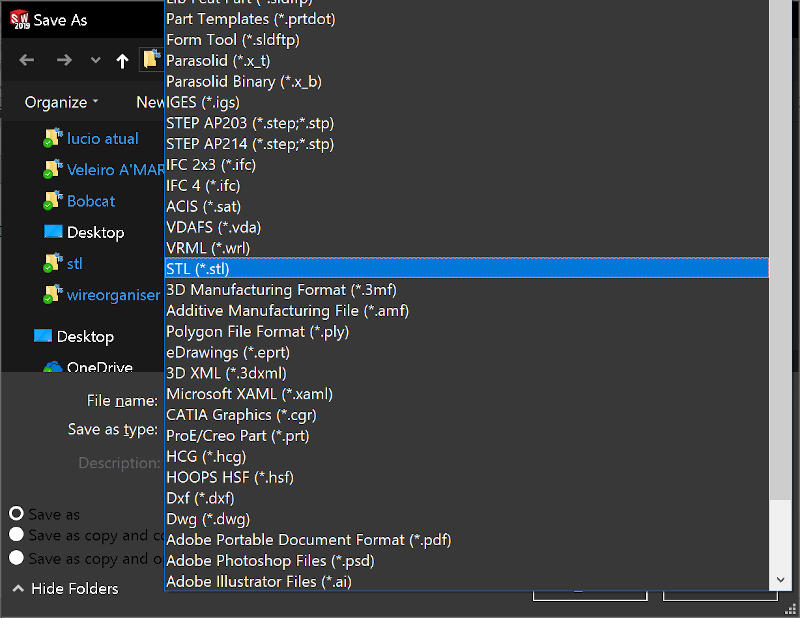Choose Parasolid Binary (*.x_b) type

[466, 82]
